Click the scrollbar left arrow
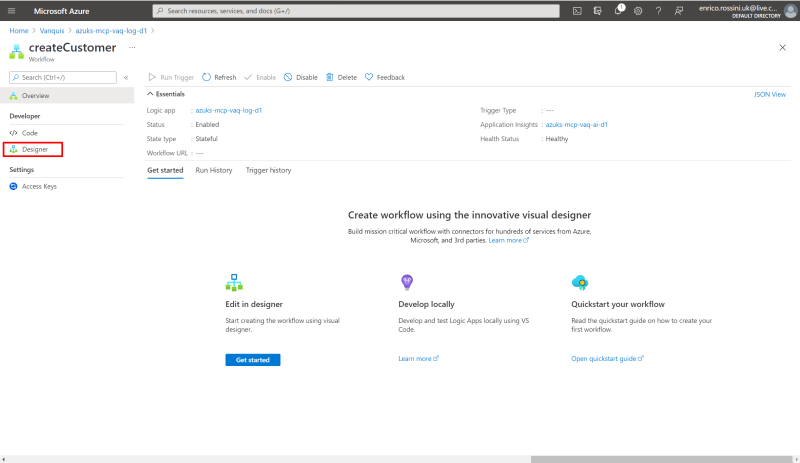Image resolution: width=800 pixels, height=463 pixels. 4,459
